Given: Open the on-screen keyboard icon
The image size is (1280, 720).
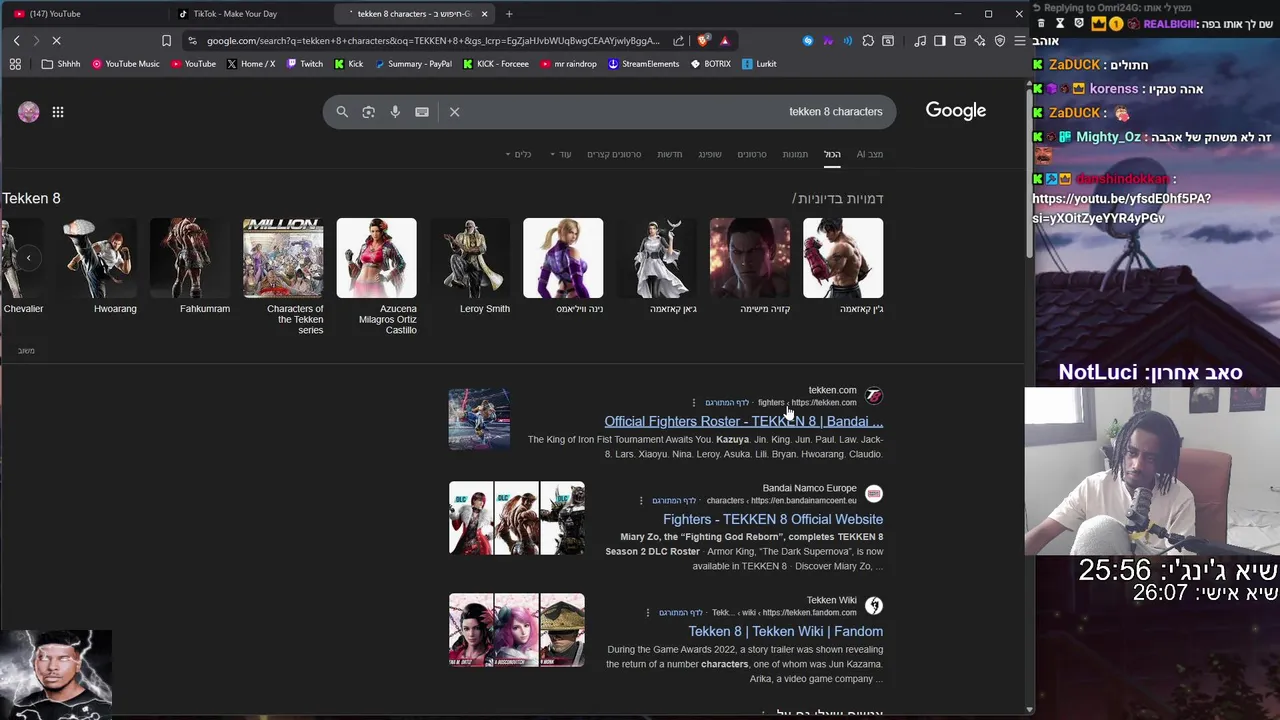Looking at the screenshot, I should pos(422,112).
